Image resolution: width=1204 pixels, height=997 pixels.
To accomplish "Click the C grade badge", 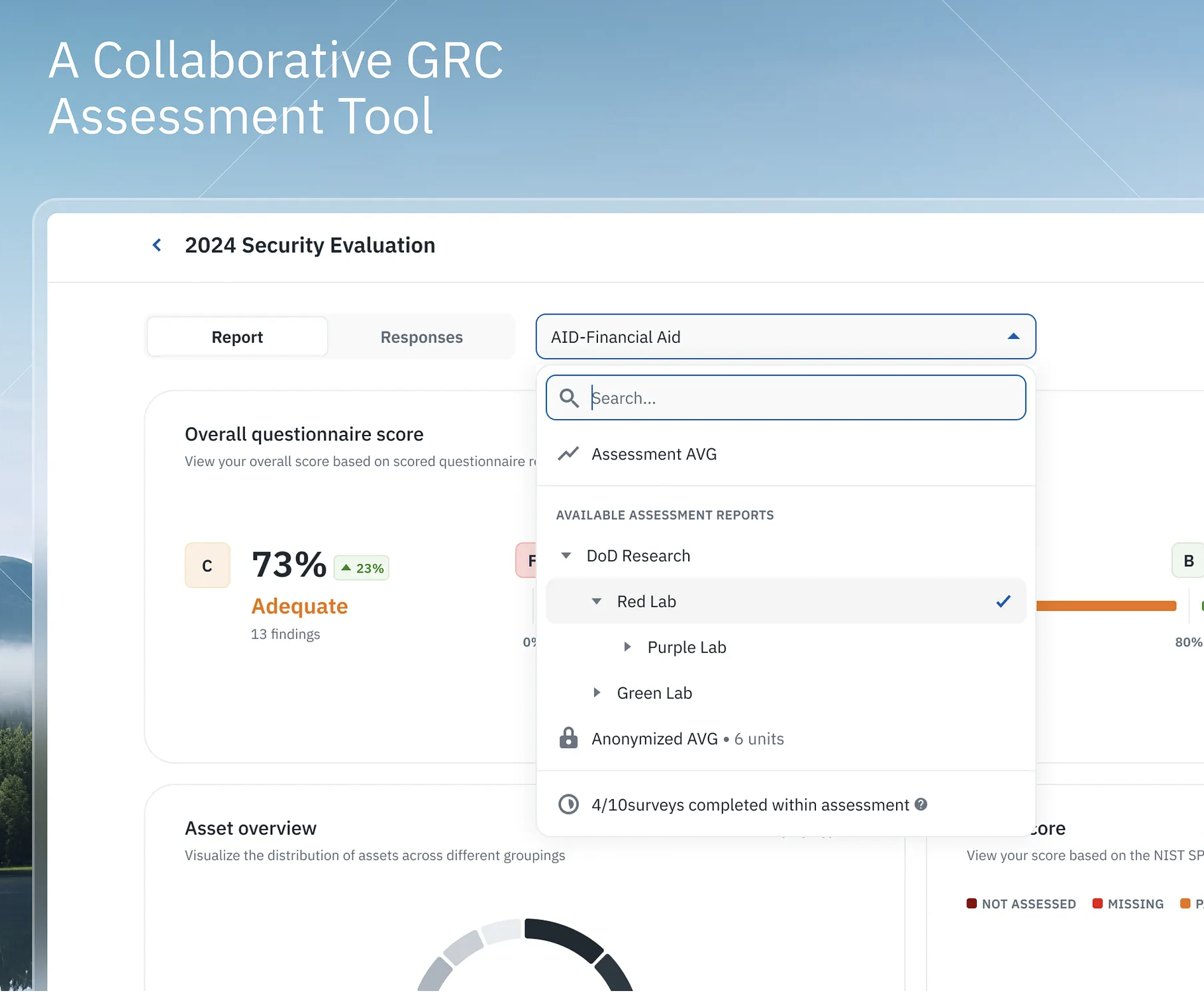I will click(x=207, y=565).
